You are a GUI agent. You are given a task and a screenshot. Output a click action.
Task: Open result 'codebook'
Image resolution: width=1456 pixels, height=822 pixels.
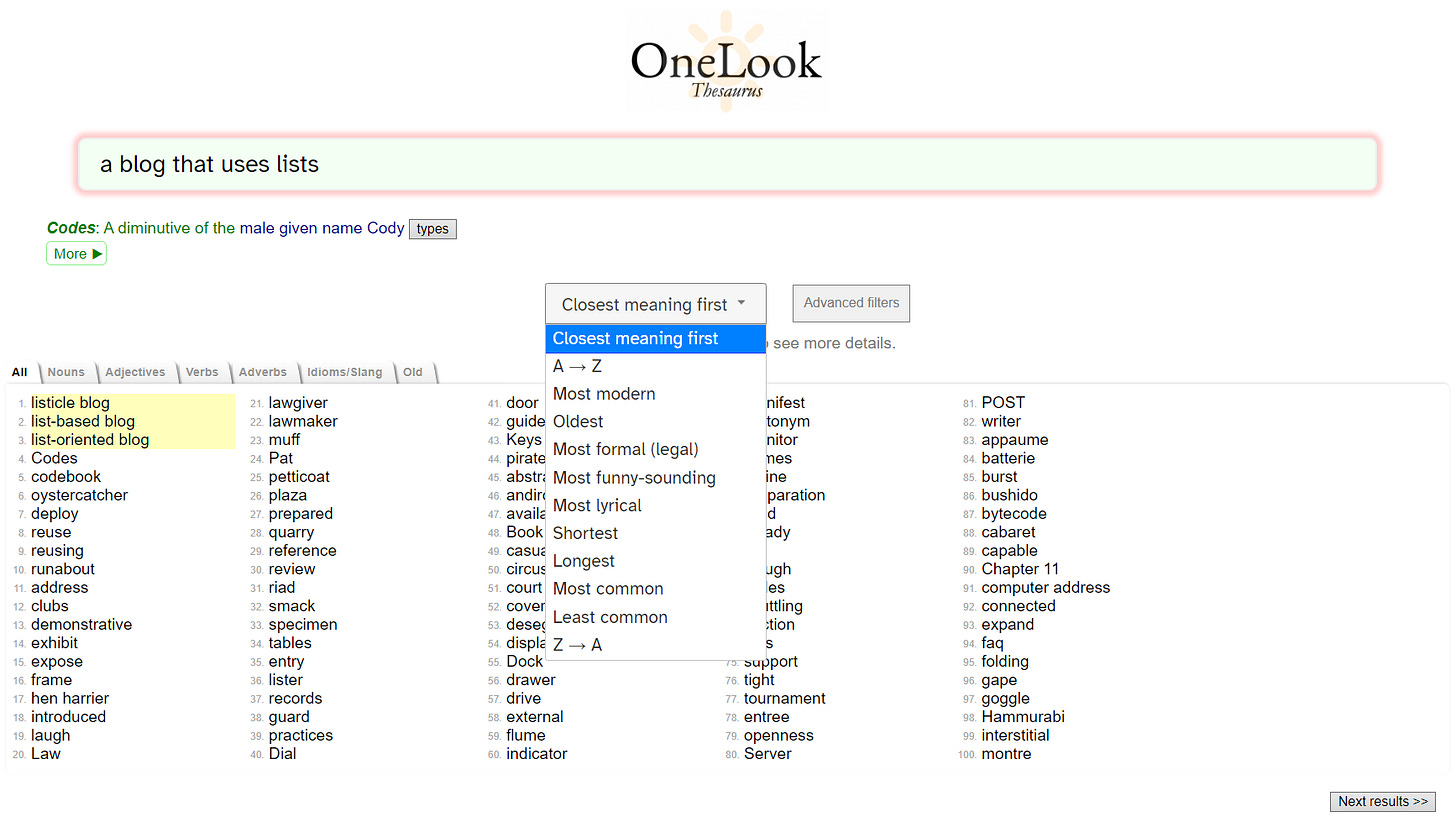tap(66, 477)
